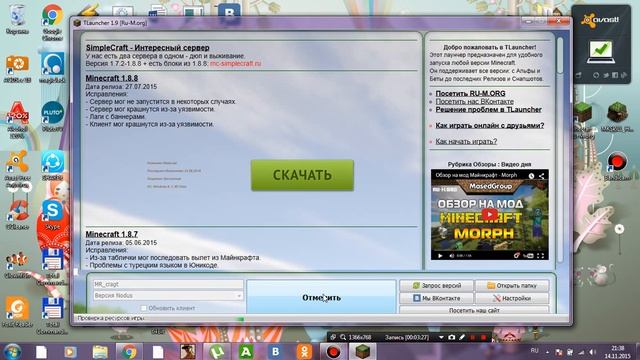Click the Открыть папку button
640x360 pixels.
coord(512,286)
